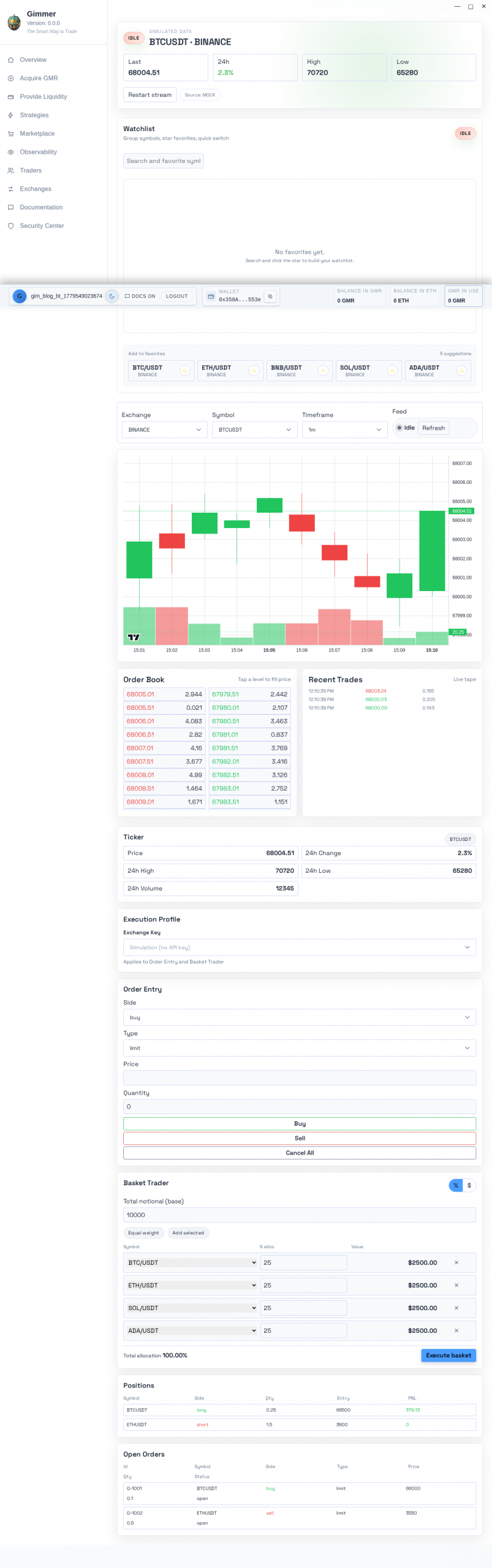Open Exchange Key Simulation dropdown
This screenshot has height=1568, width=492.
tap(300, 948)
